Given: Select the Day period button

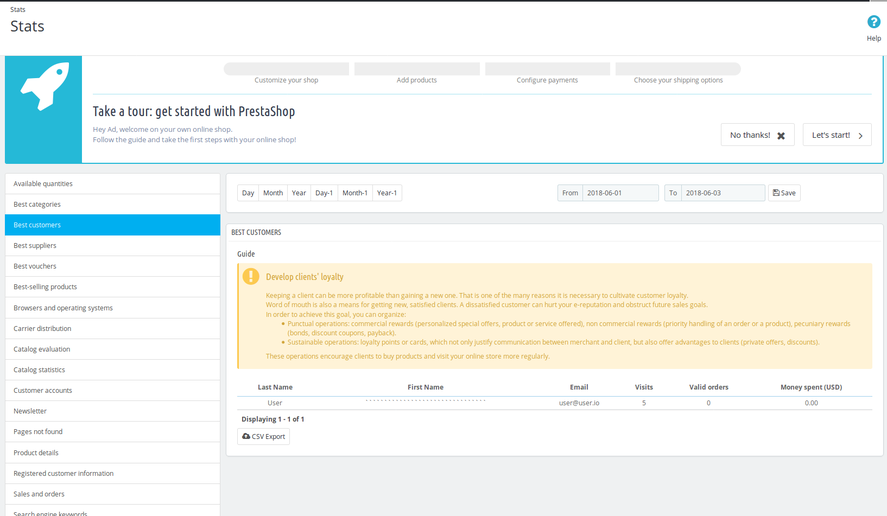Looking at the screenshot, I should click(248, 193).
